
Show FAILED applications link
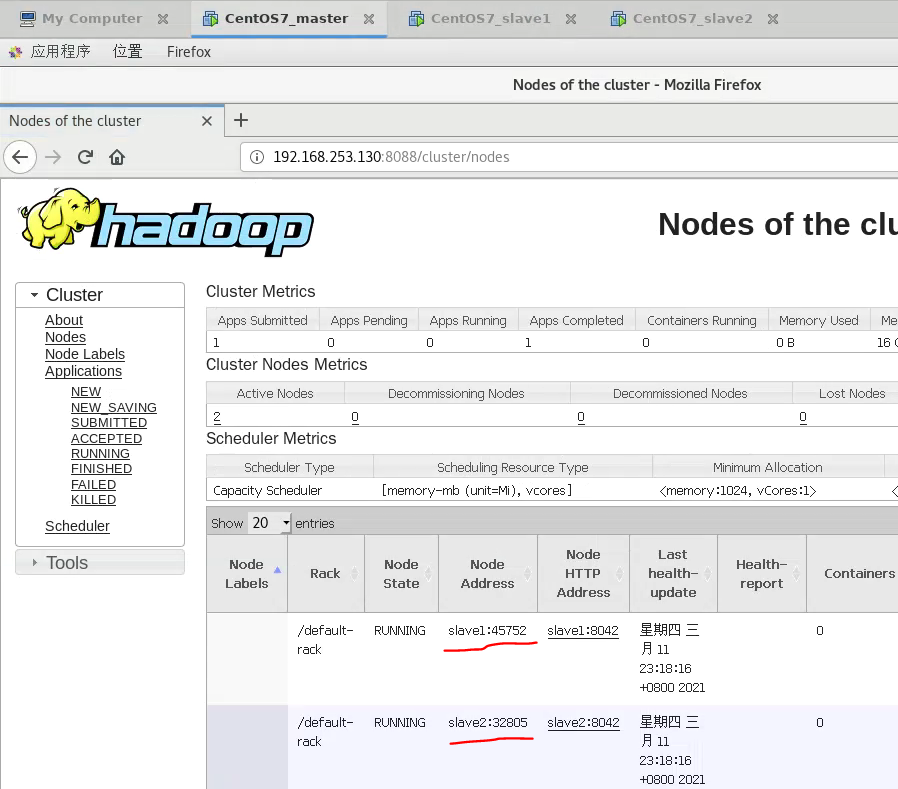93,484
